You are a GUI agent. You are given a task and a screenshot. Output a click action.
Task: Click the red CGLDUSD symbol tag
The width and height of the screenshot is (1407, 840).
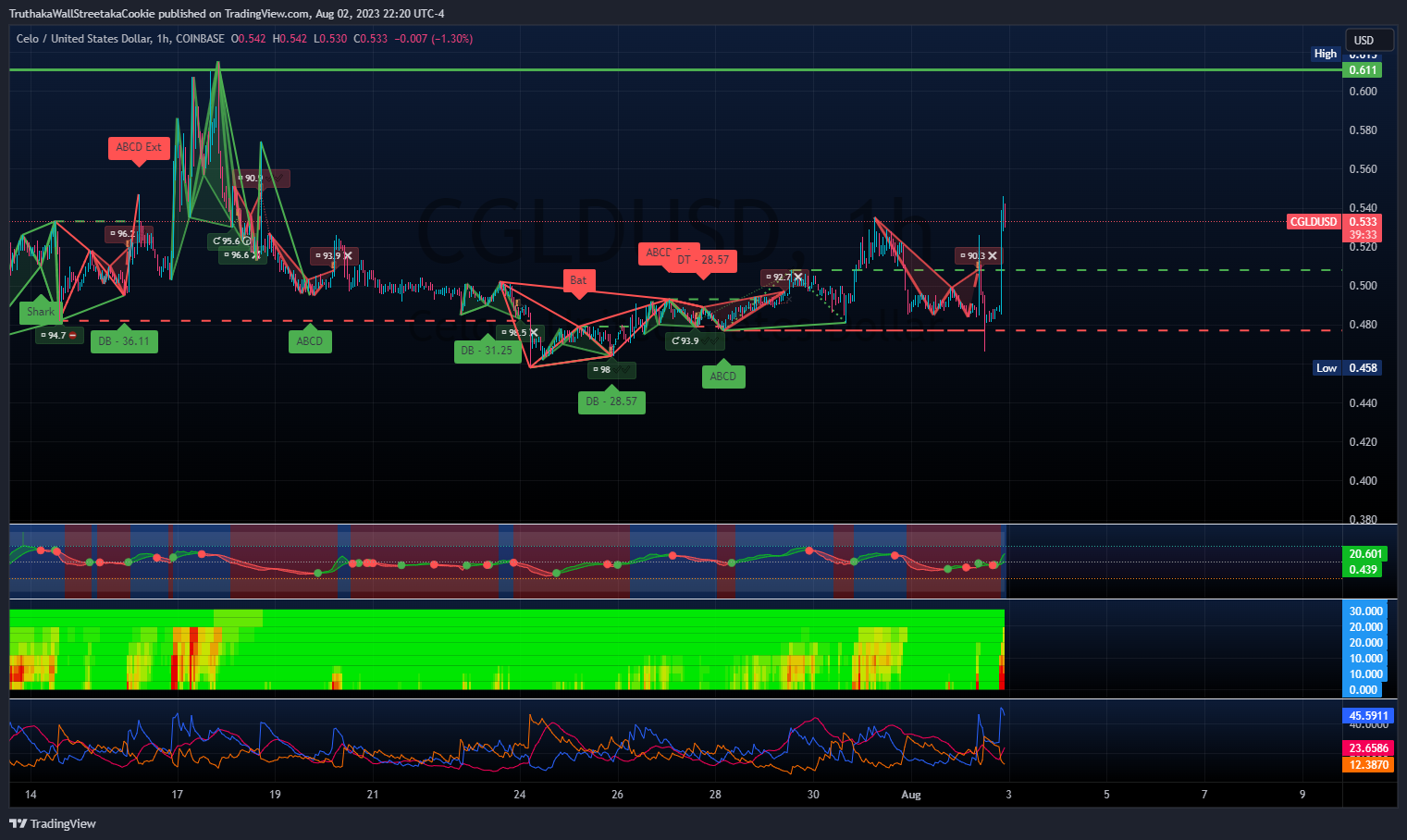coord(1314,222)
